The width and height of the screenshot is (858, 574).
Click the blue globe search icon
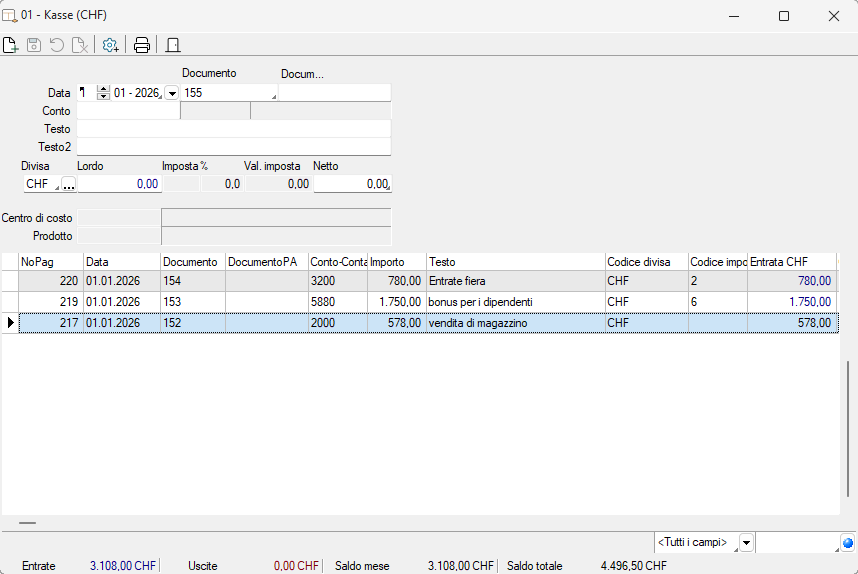pos(848,543)
